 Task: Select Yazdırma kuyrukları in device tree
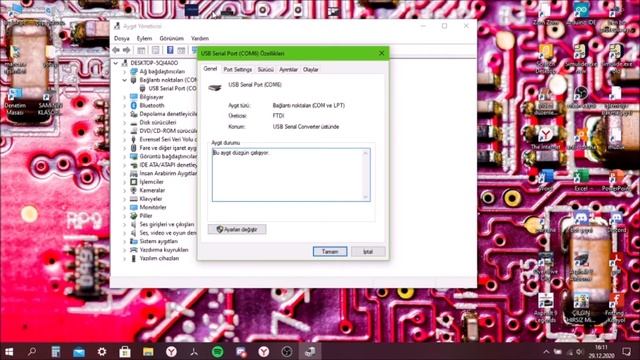[x=164, y=250]
